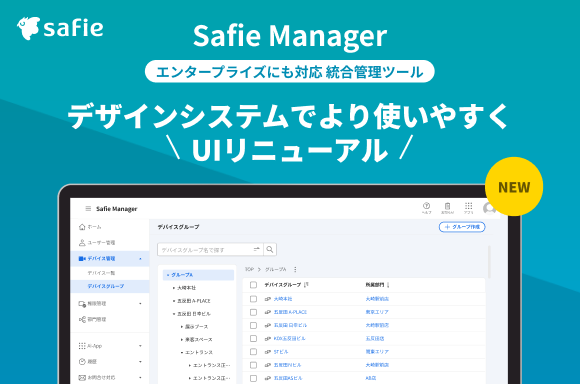Sort by 所属部門 column sort icon

(x=388, y=284)
